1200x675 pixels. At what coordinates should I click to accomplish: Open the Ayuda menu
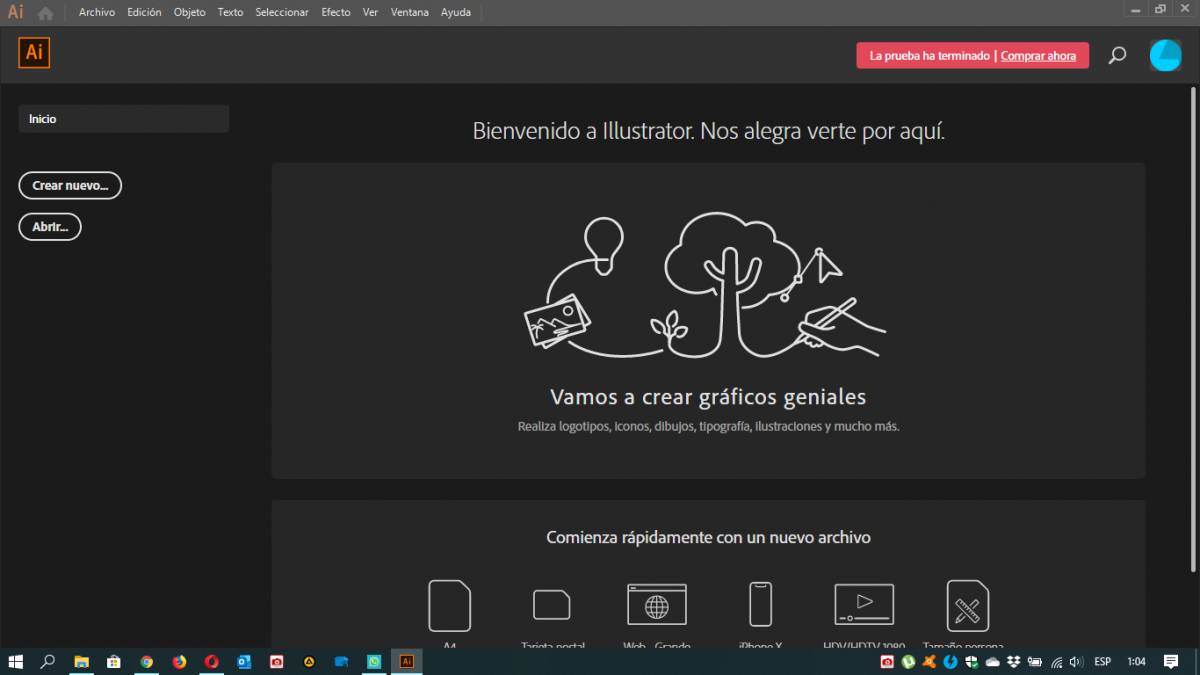pyautogui.click(x=456, y=13)
